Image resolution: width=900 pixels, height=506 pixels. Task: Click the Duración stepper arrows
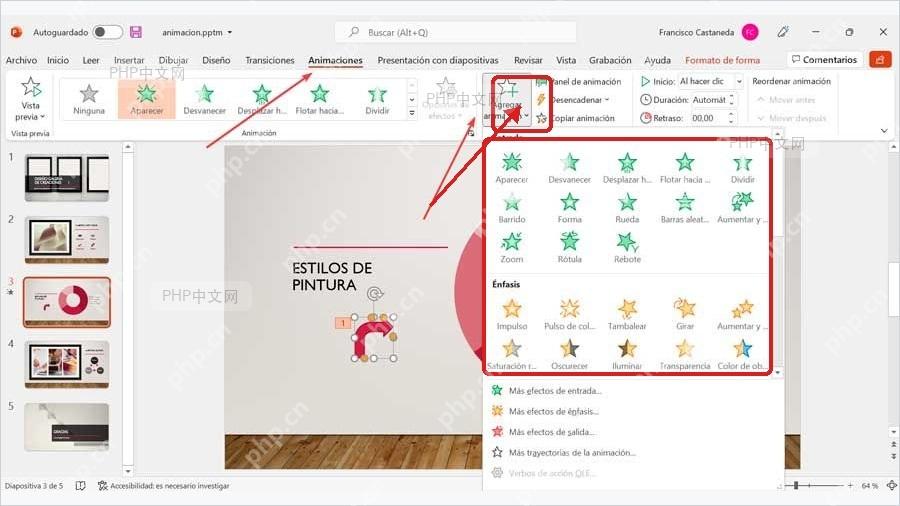731,100
